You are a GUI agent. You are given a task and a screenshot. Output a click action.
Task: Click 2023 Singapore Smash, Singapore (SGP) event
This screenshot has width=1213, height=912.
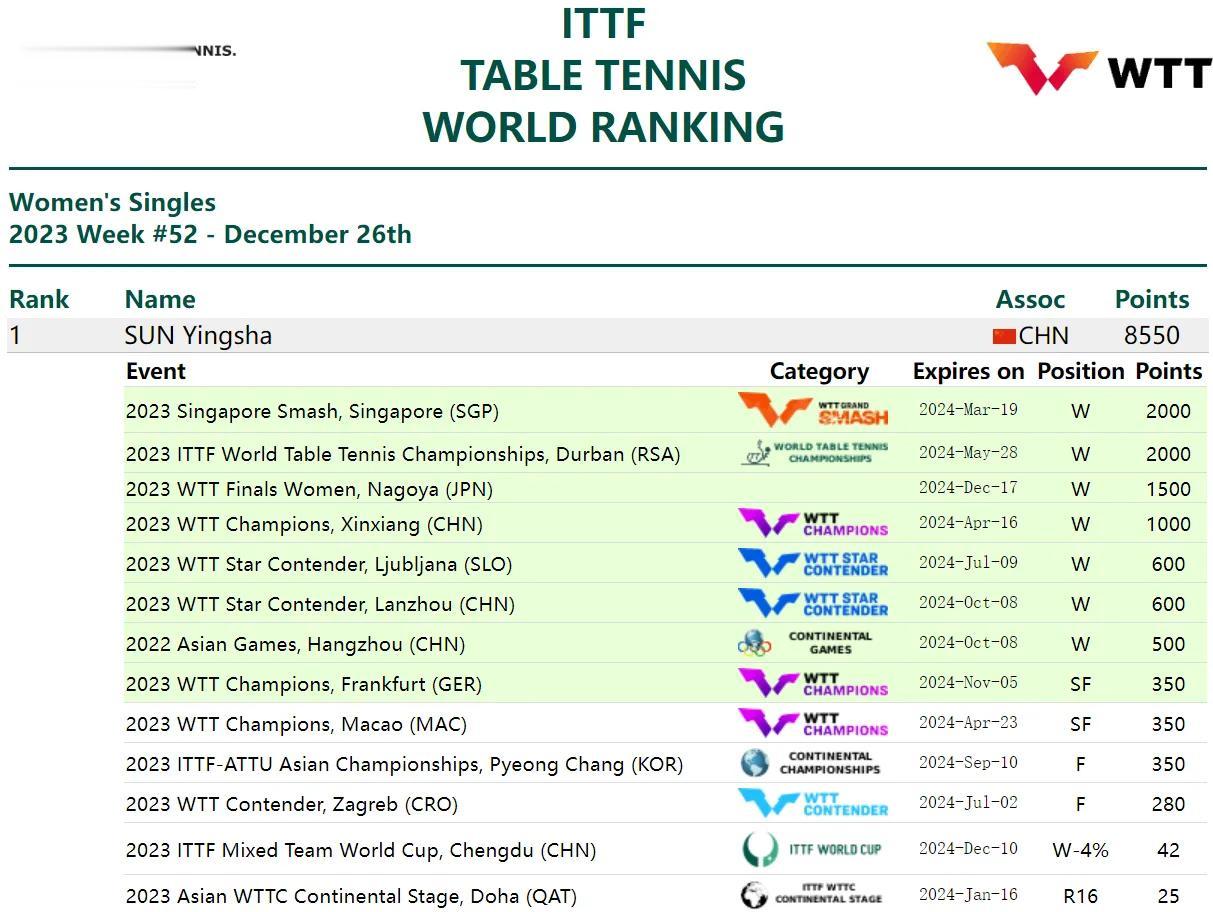[x=312, y=411]
